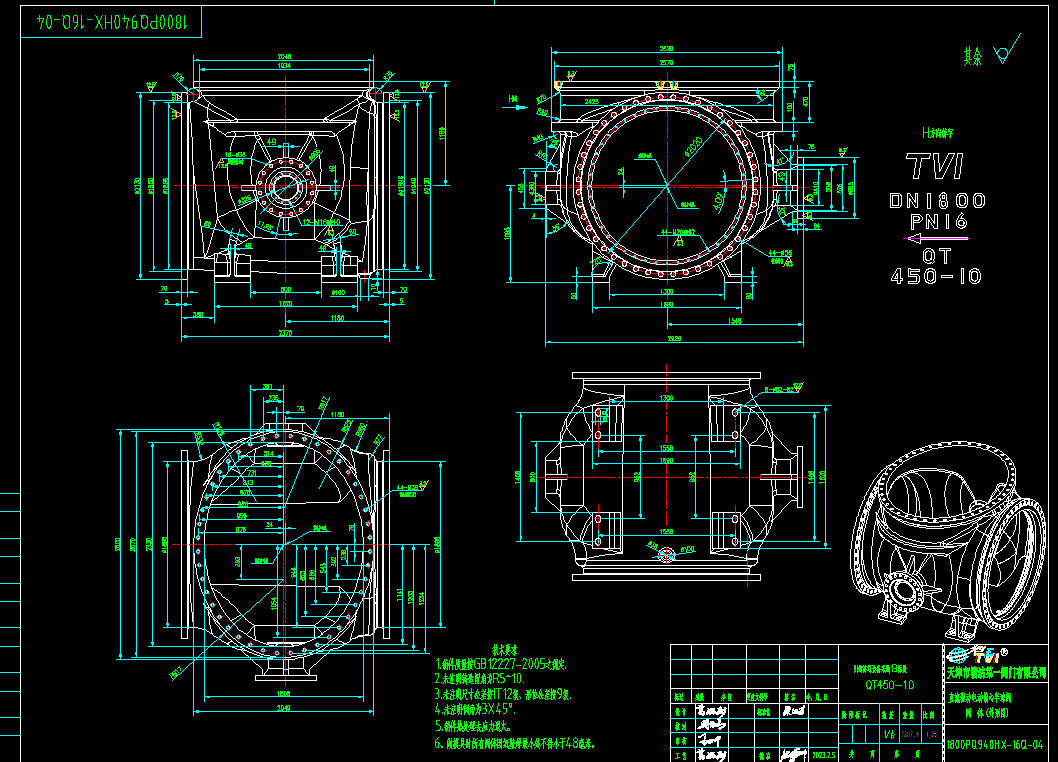Screen dimensions: 1058x762
Task: Select the QT 450-10 casting mark text
Action: 937,267
